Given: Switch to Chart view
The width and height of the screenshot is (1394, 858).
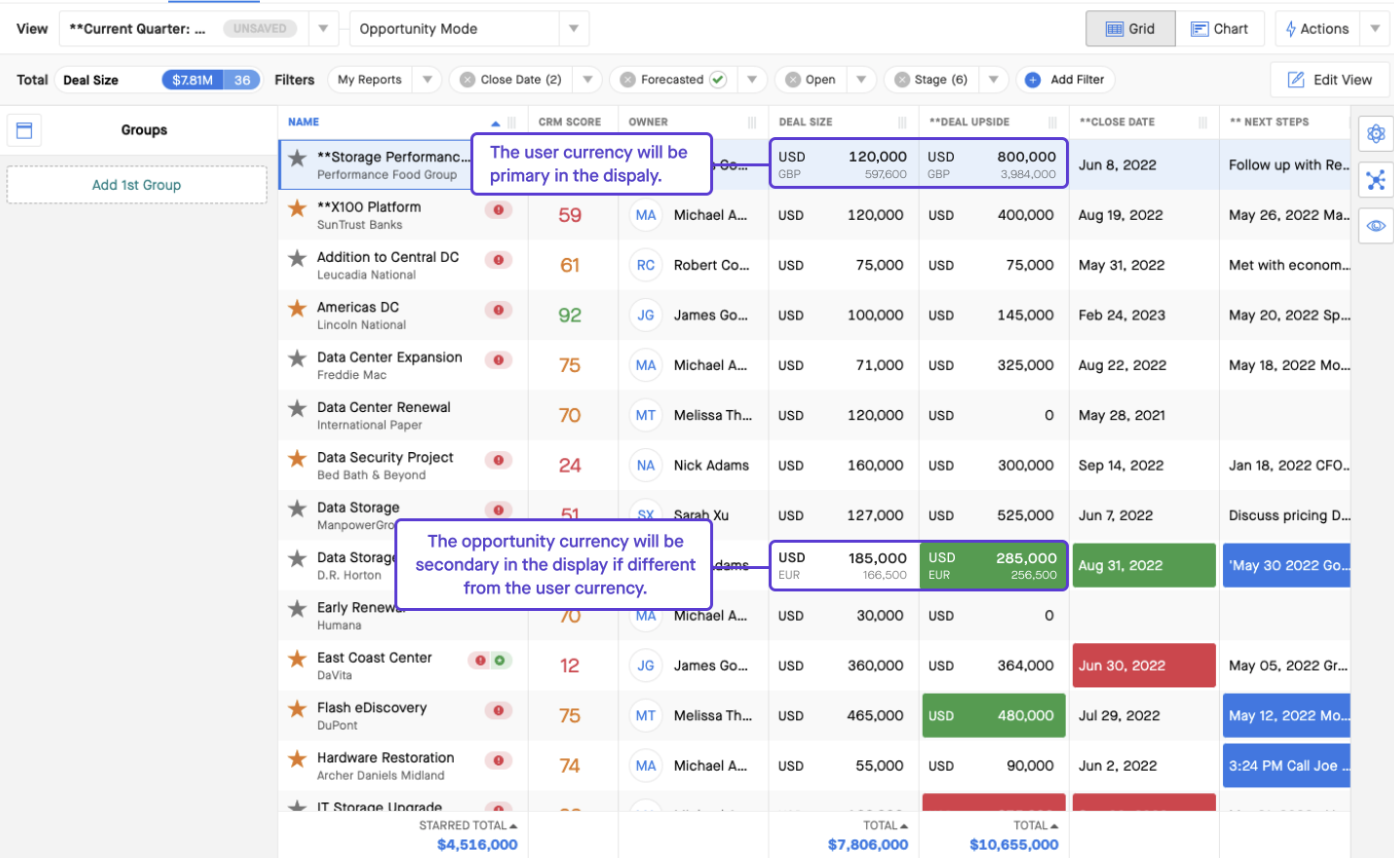Looking at the screenshot, I should [1219, 29].
